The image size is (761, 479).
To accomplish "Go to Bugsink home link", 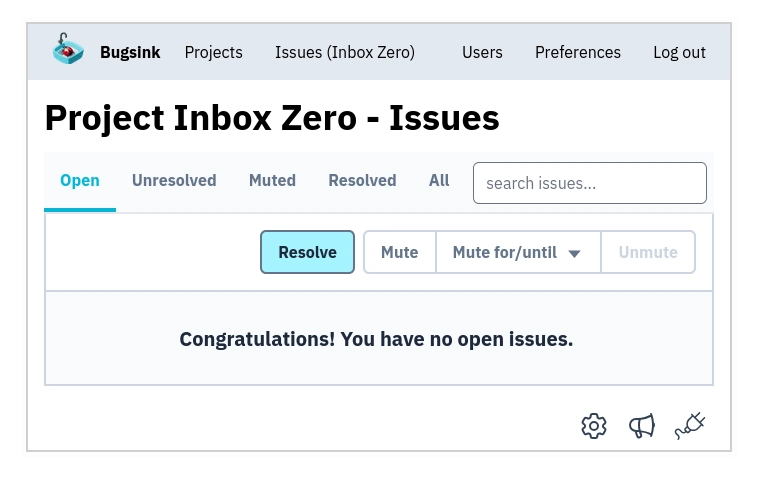I will (130, 52).
